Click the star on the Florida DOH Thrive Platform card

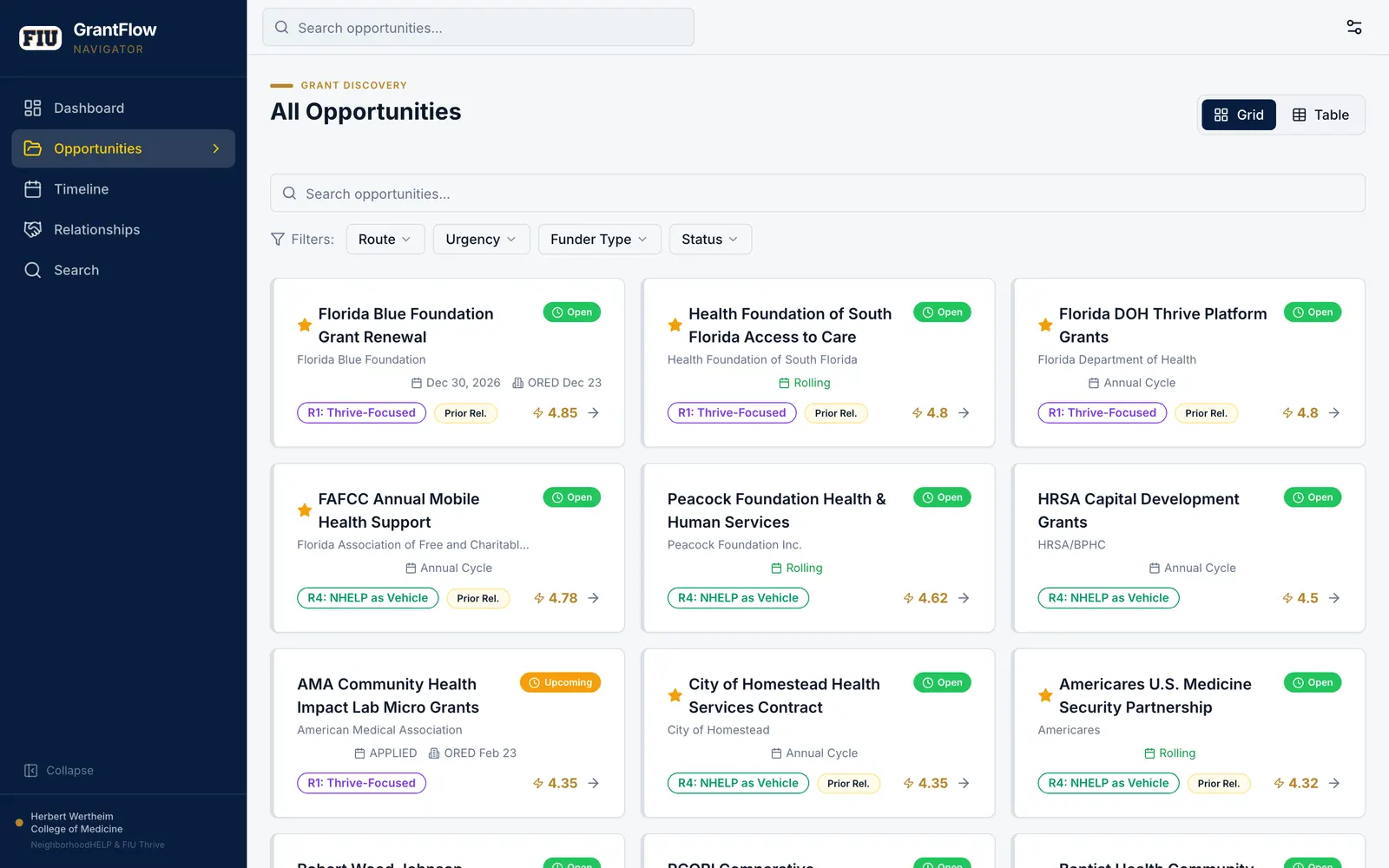pos(1045,325)
